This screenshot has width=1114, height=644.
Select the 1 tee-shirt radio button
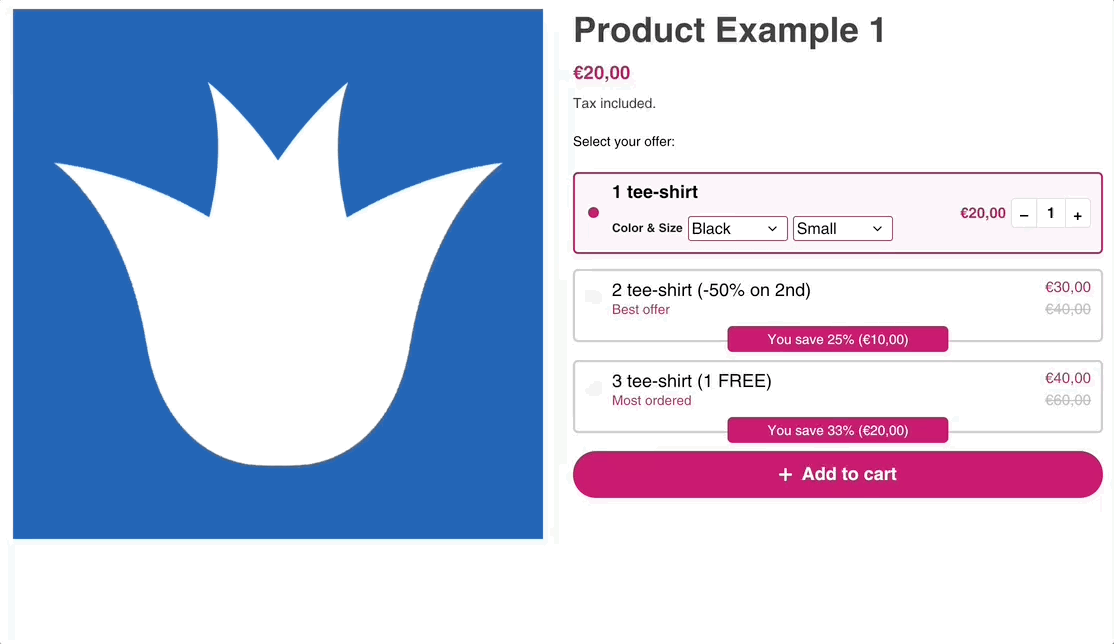pos(593,213)
